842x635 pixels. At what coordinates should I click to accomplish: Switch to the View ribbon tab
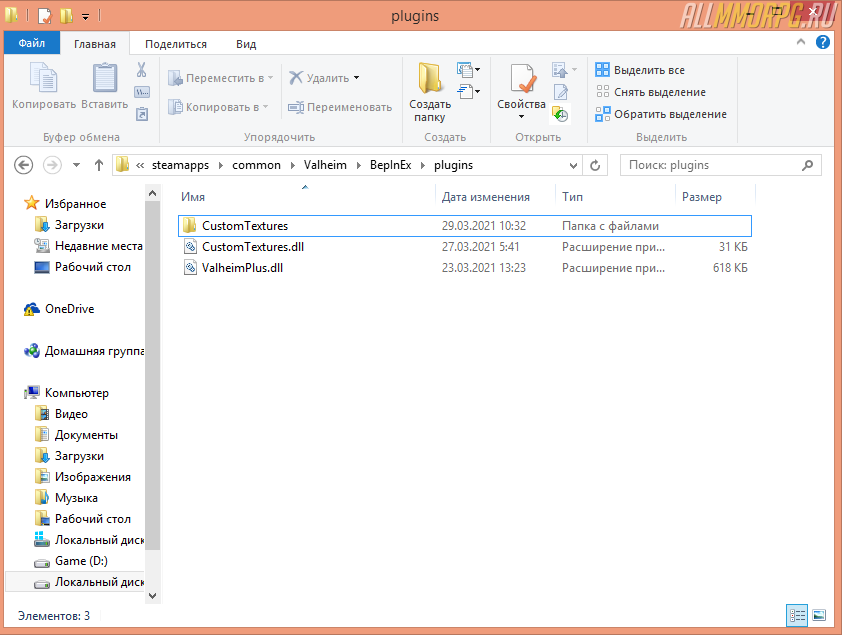[x=246, y=44]
